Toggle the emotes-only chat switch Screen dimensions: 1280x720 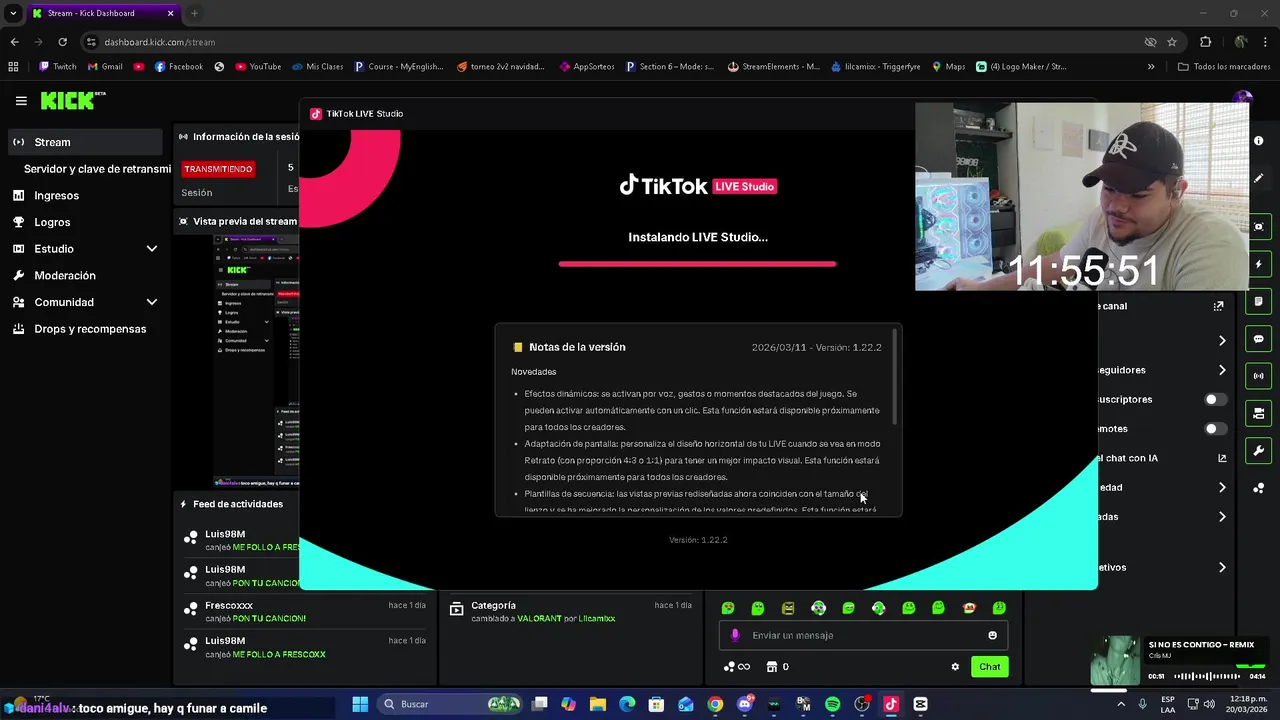1216,429
